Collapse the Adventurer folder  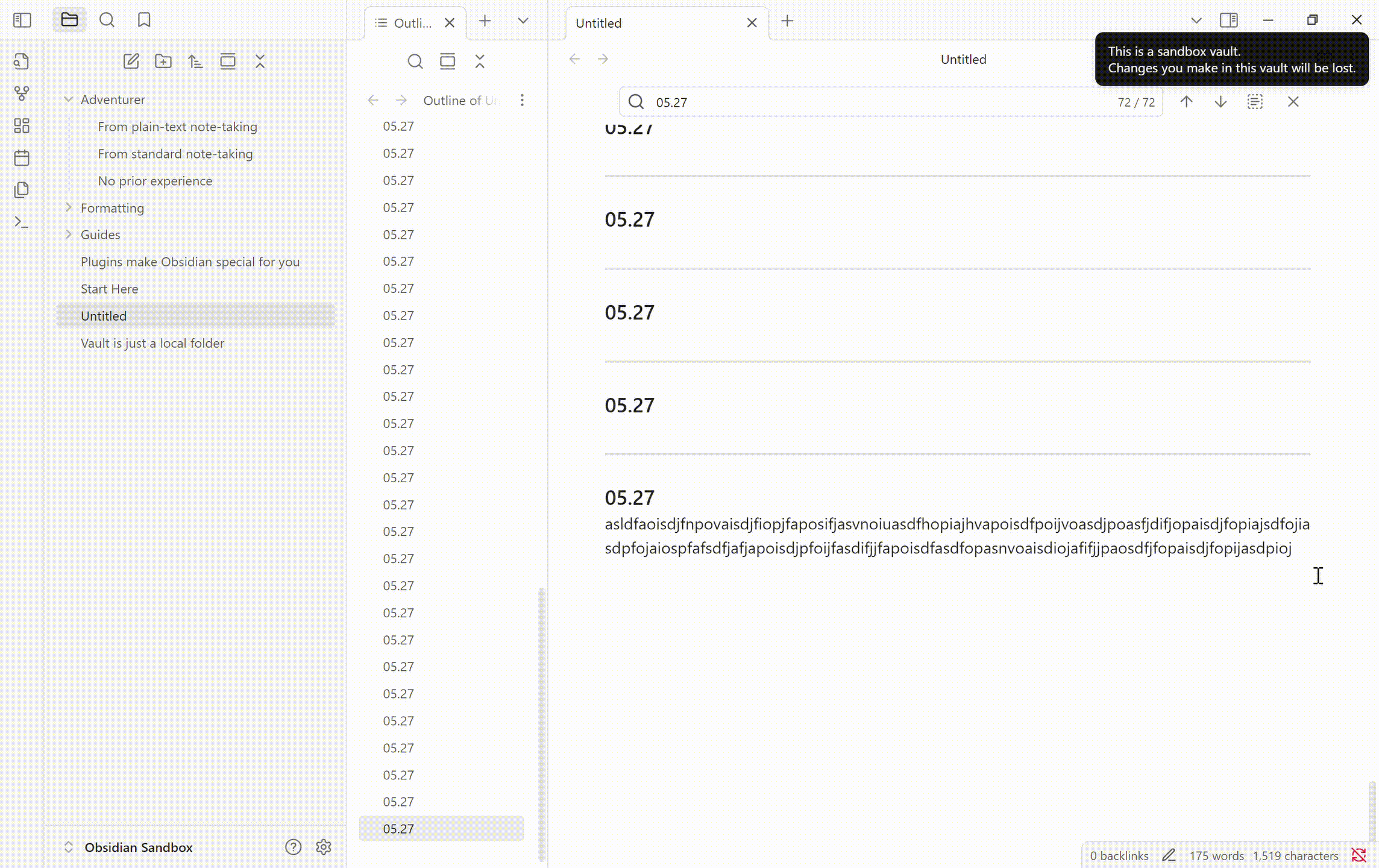(x=69, y=99)
